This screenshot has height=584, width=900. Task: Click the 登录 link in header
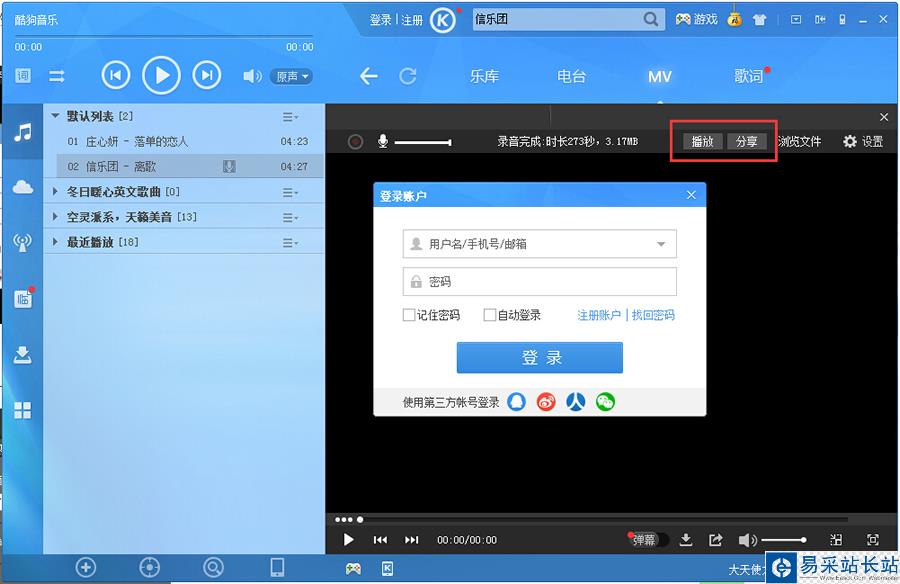point(380,20)
